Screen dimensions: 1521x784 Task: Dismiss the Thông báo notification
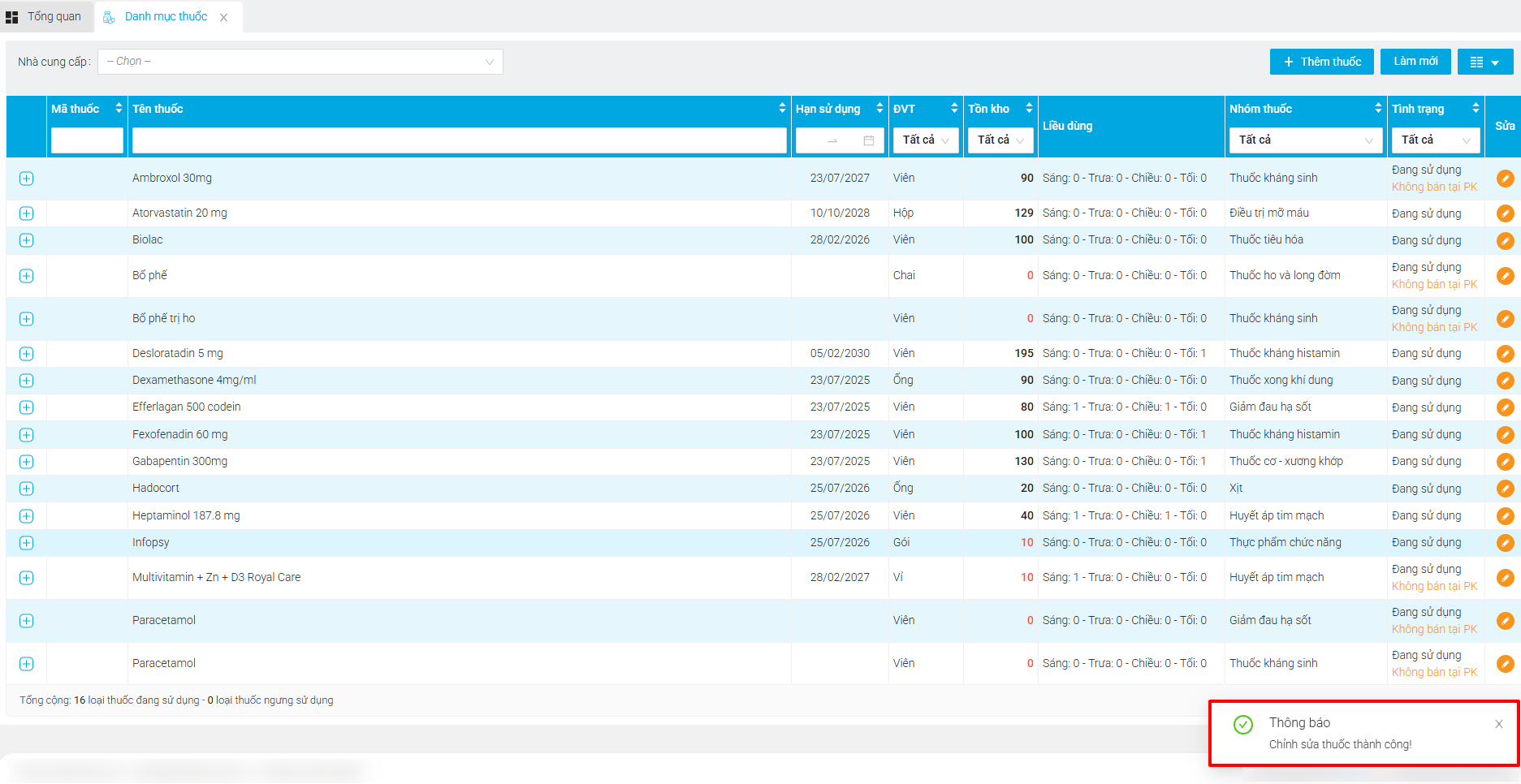pyautogui.click(x=1499, y=724)
